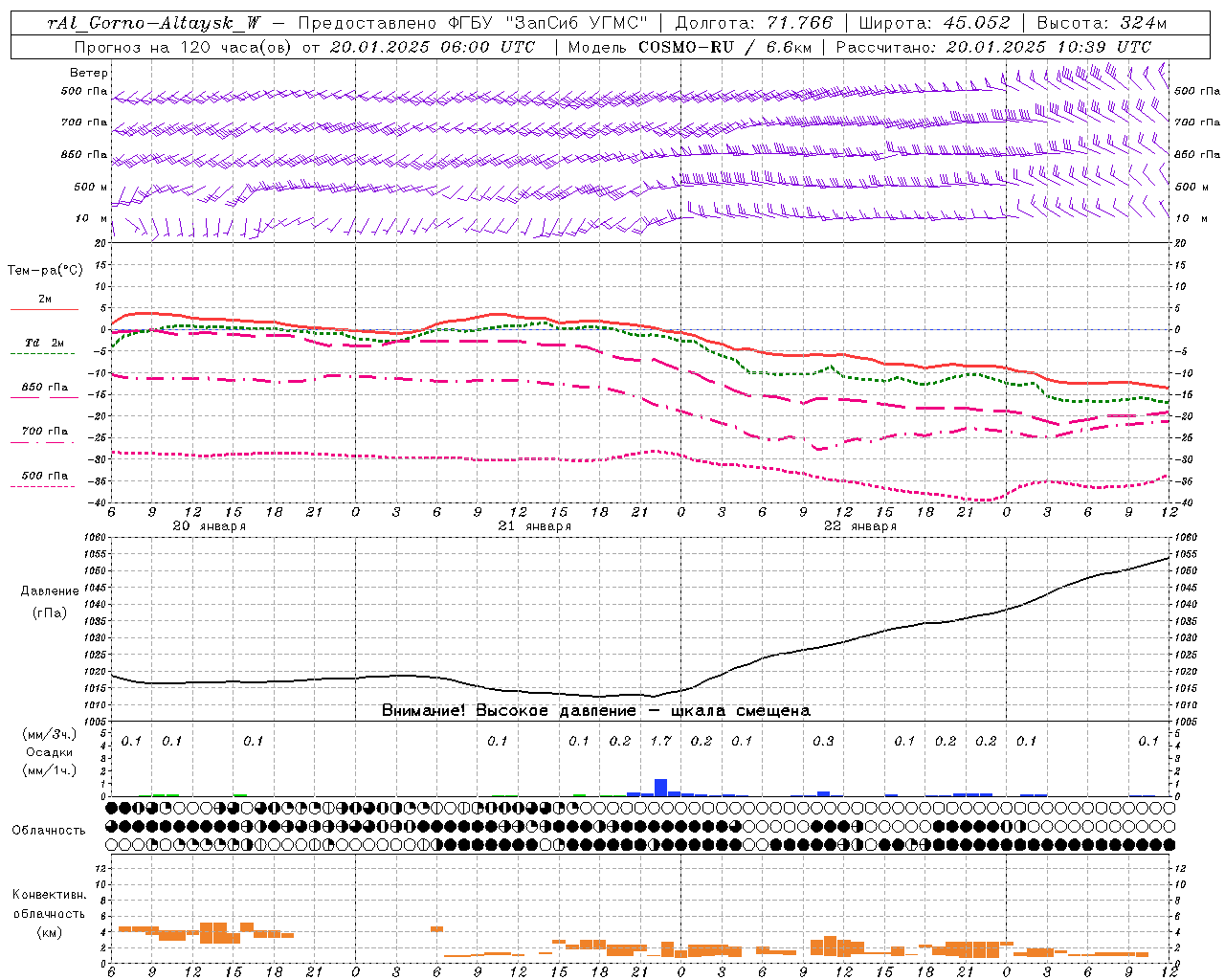Click the Td 2м legend label

tap(44, 343)
